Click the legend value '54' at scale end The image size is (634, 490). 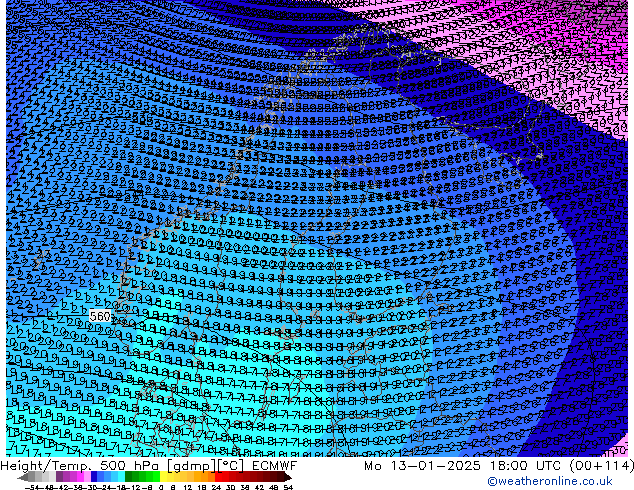[x=288, y=488]
